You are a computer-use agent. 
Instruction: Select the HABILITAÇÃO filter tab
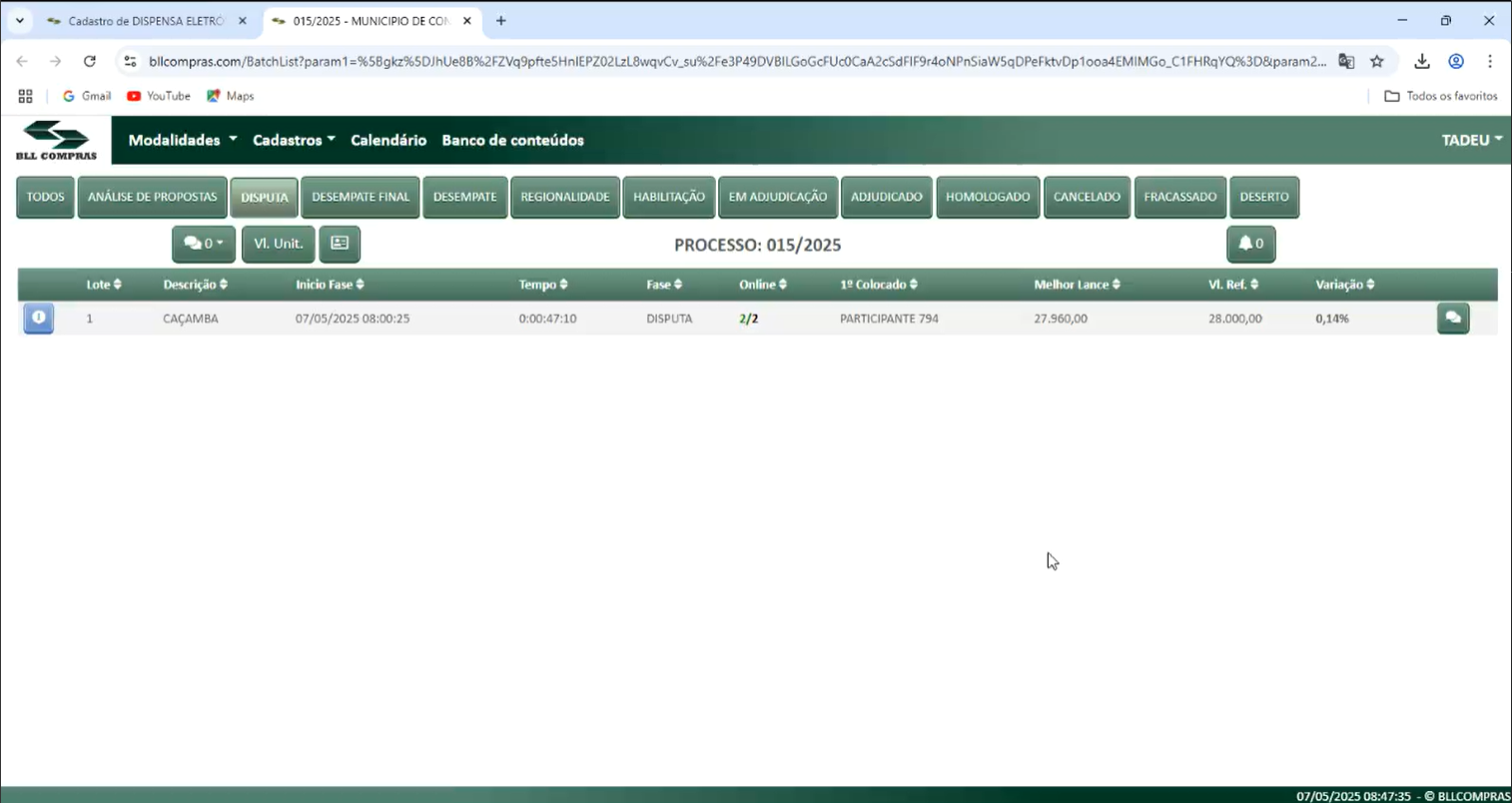click(668, 197)
